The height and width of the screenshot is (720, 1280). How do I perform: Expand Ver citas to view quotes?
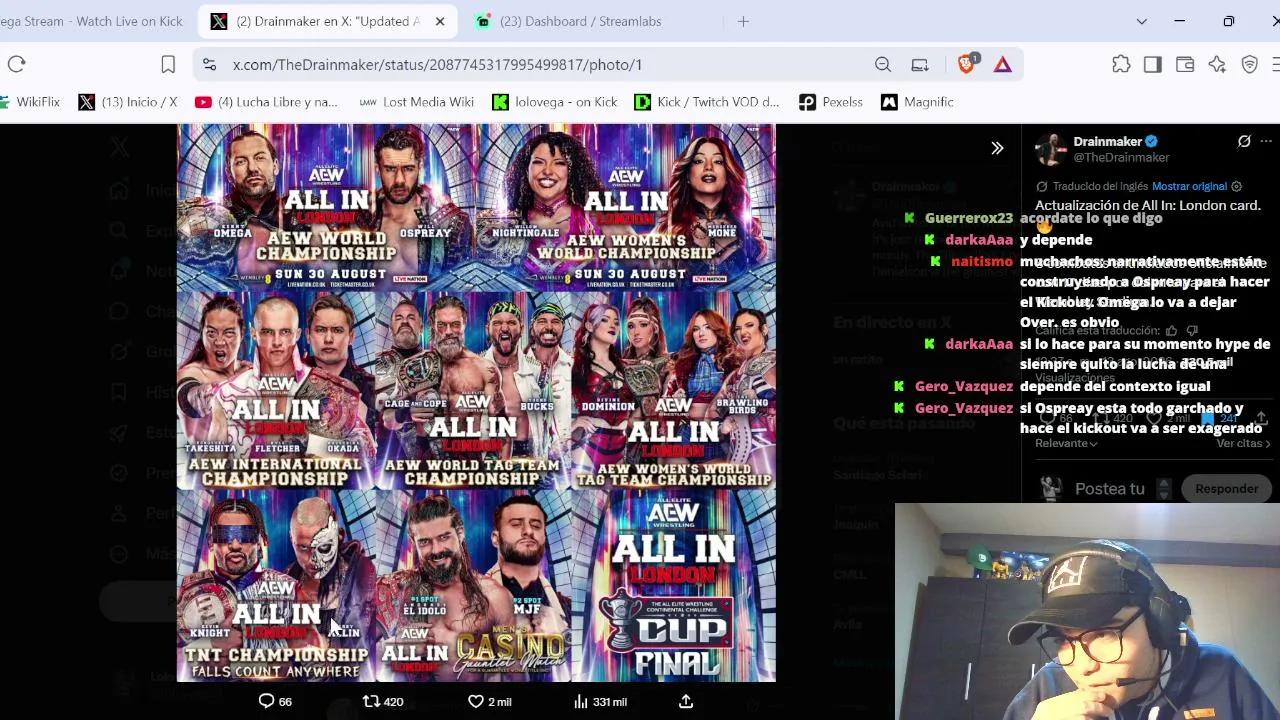(1243, 443)
